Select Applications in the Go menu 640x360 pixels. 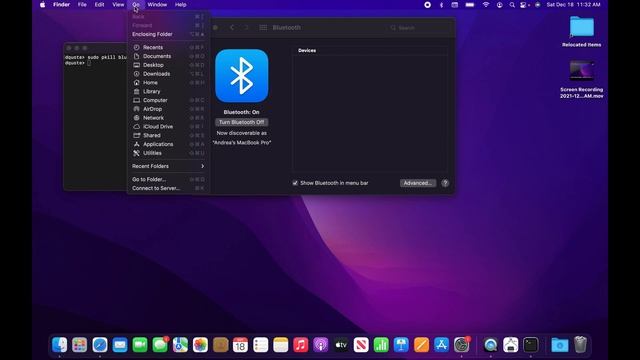click(x=168, y=144)
